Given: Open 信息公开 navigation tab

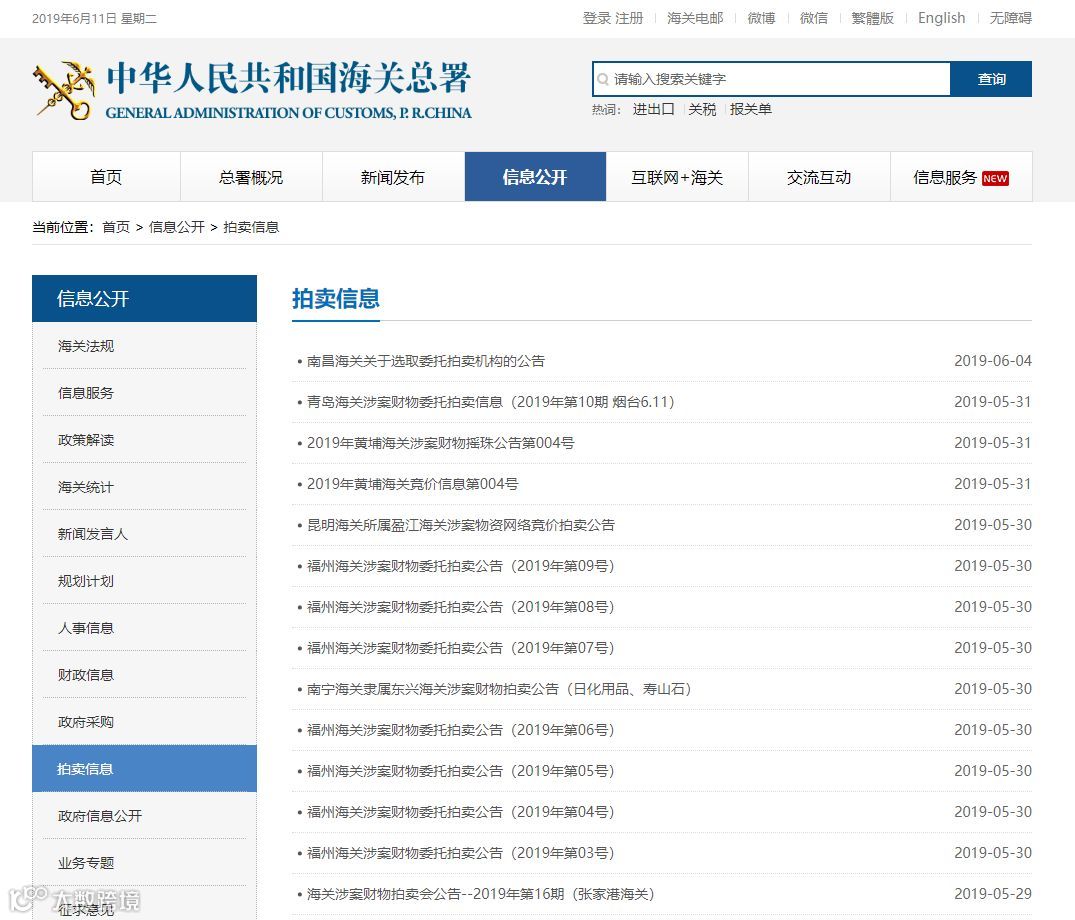Looking at the screenshot, I should coord(535,177).
